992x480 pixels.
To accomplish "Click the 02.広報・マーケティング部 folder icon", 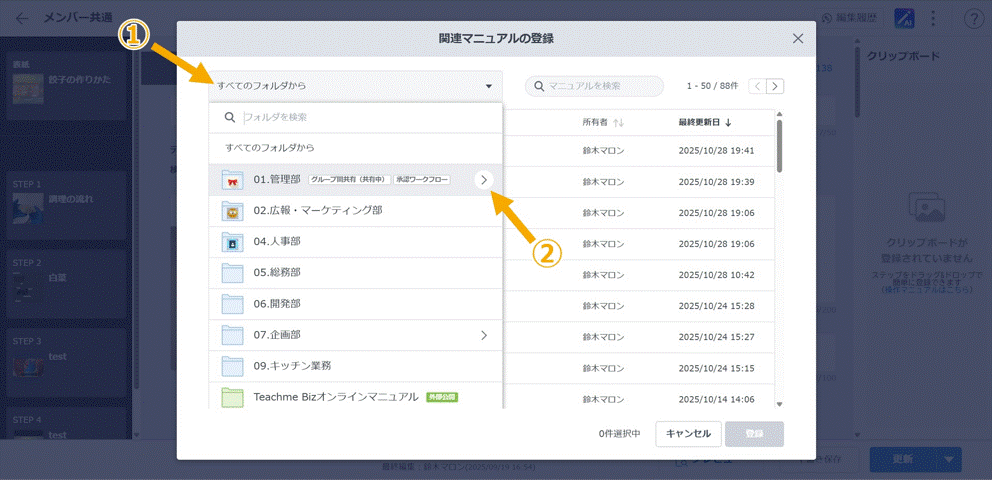I will click(x=232, y=211).
